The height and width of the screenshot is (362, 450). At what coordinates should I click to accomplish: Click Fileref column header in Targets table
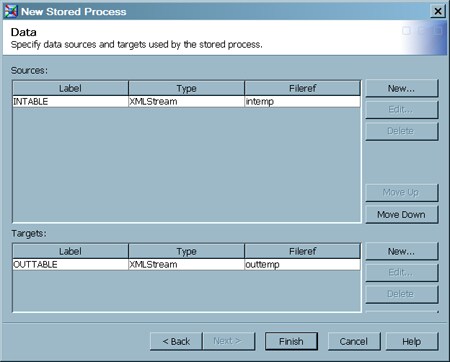coord(302,251)
